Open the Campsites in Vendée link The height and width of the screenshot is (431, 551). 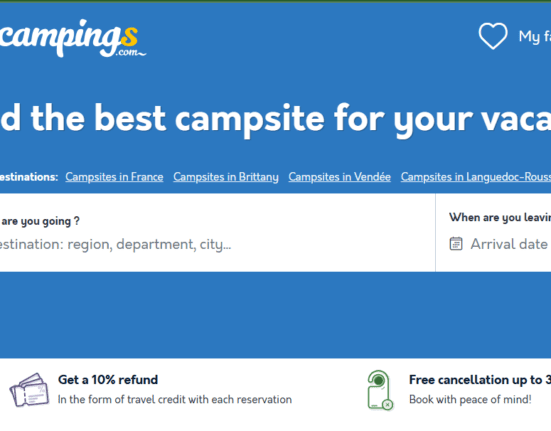click(x=339, y=177)
